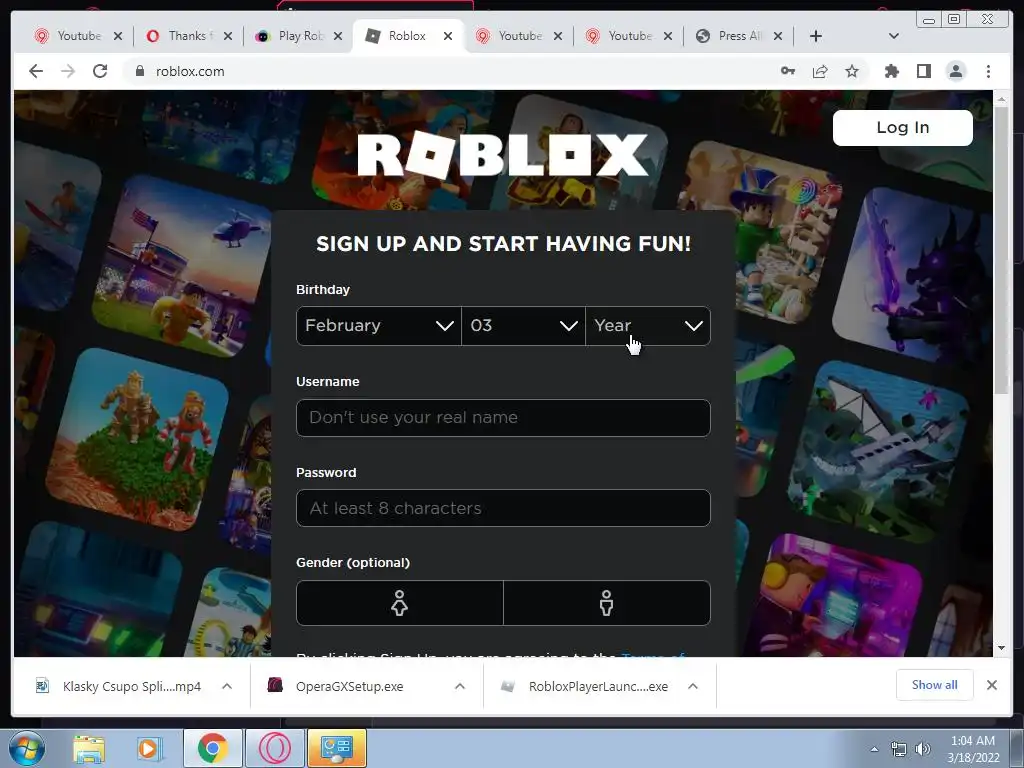1024x768 pixels.
Task: Open the February month dropdown
Action: click(x=379, y=325)
